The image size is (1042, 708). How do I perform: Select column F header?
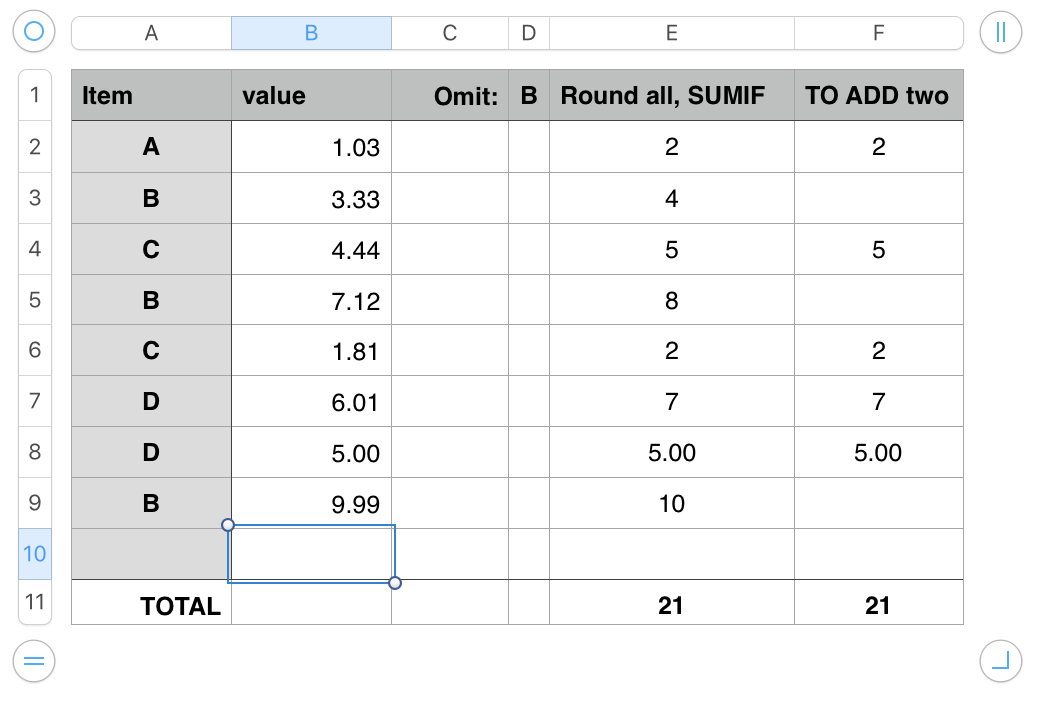(x=878, y=33)
